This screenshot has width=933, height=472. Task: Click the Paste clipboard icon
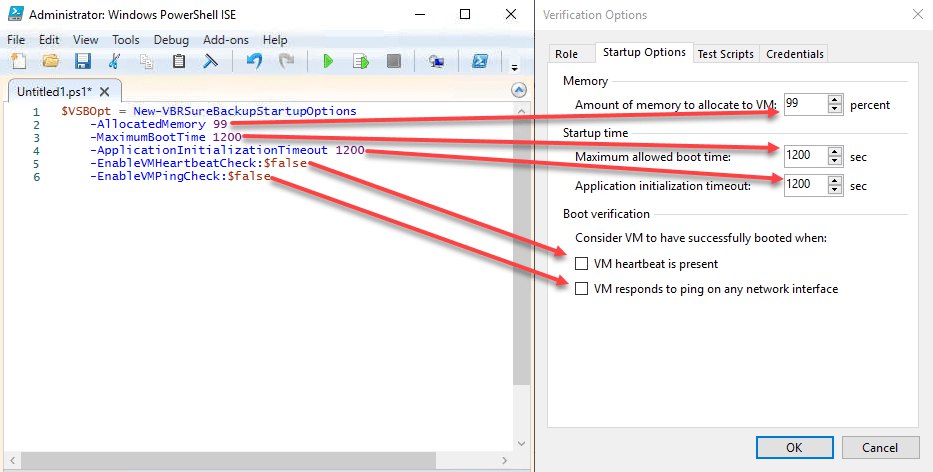(x=179, y=61)
